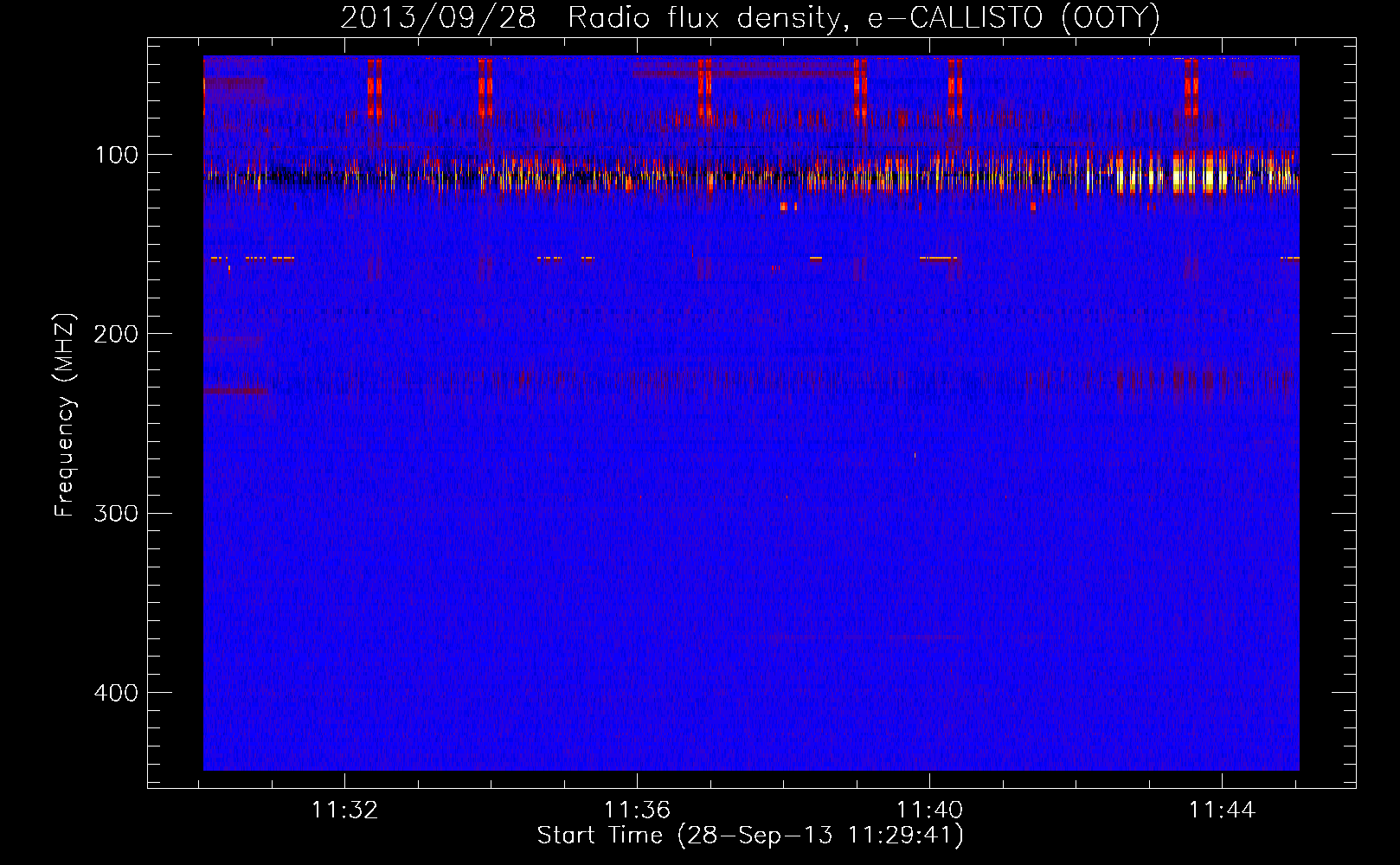The width and height of the screenshot is (1400, 865).
Task: Click the 11:32 time tick label
Action: [345, 811]
